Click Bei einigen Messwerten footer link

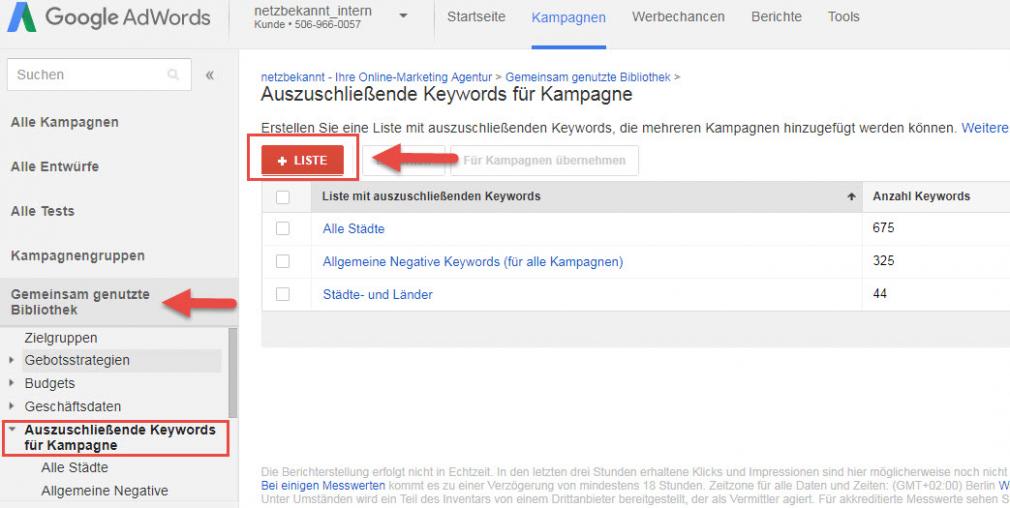click(323, 485)
